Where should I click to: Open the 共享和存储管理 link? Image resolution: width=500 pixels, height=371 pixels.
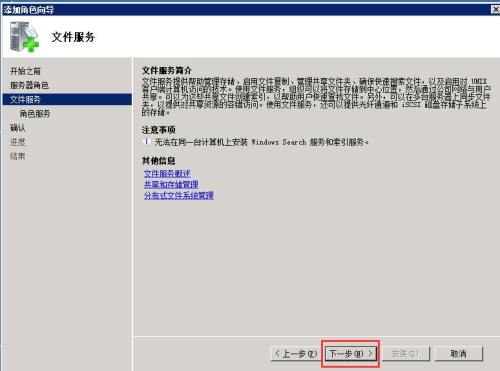[x=171, y=184]
